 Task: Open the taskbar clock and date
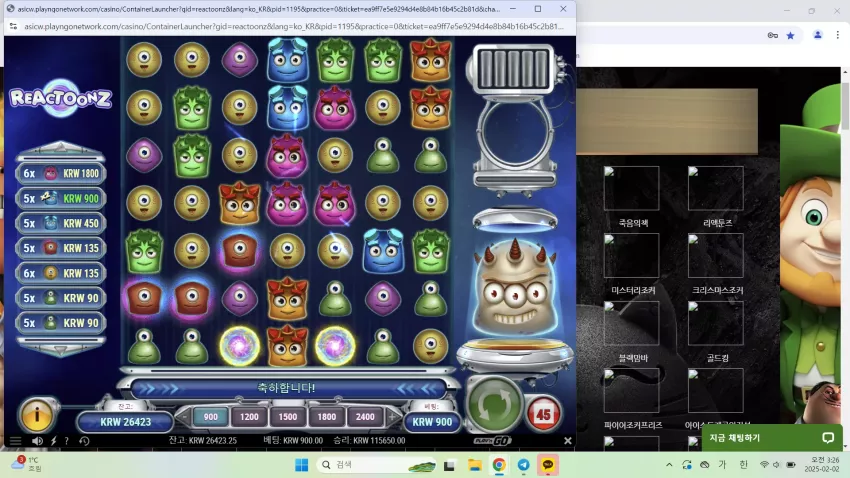[x=822, y=464]
